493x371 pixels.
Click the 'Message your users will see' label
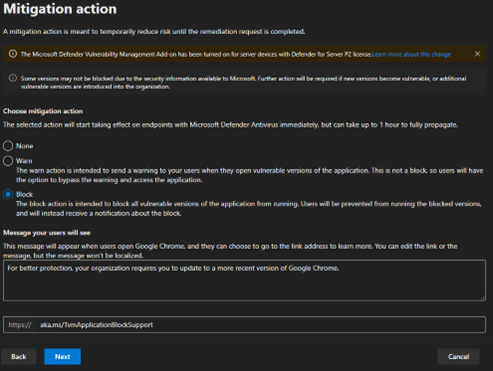(x=47, y=233)
